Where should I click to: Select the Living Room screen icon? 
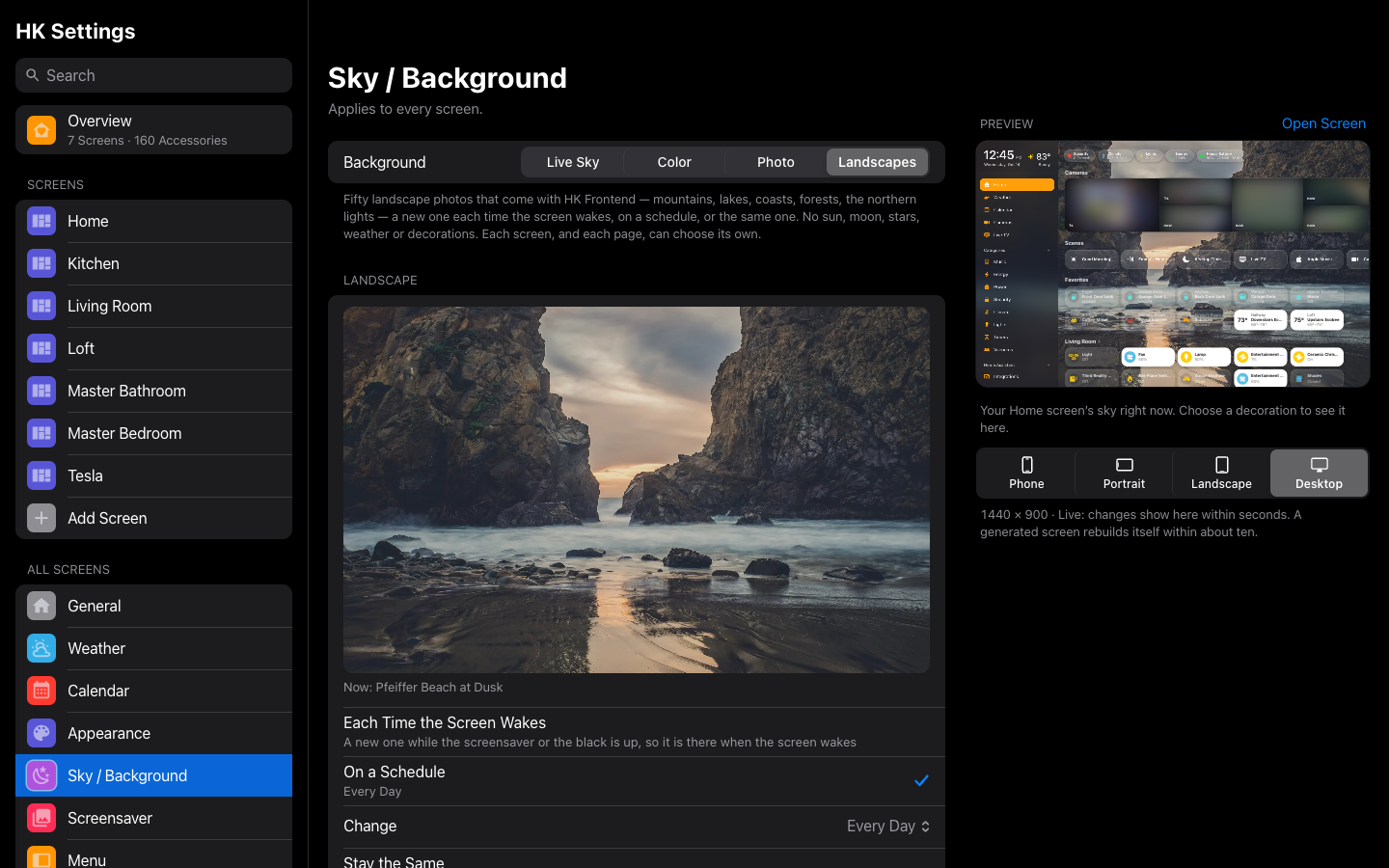pyautogui.click(x=41, y=306)
